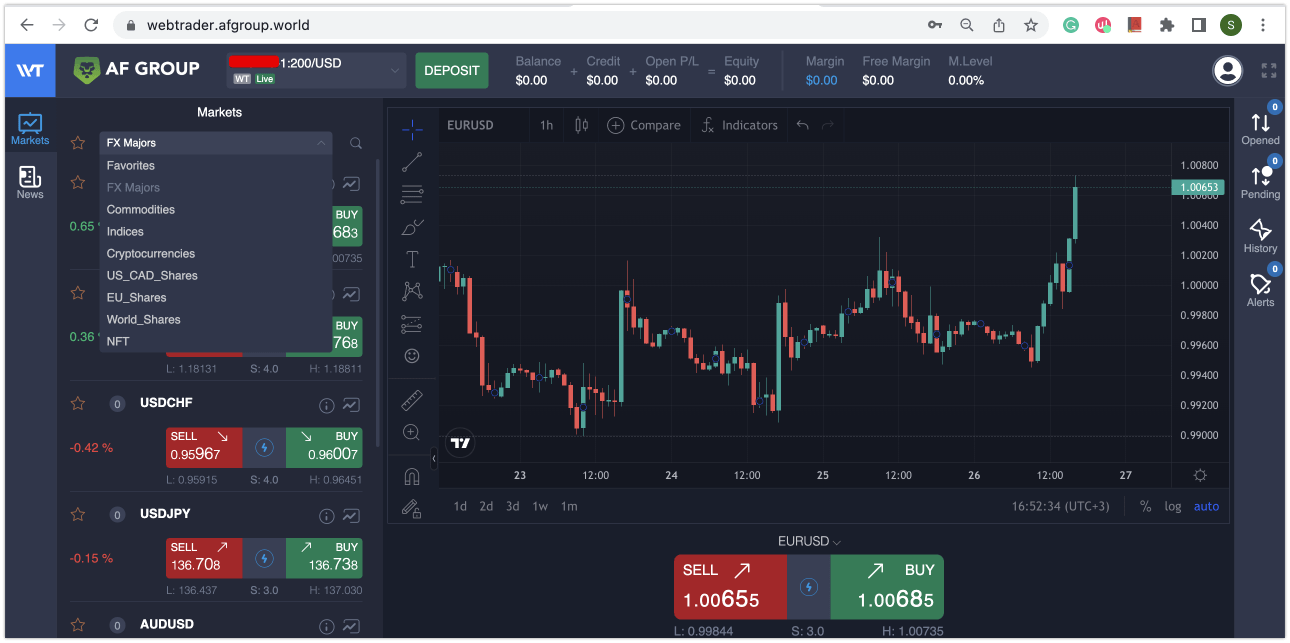Screen dimensions: 1290x643
Task: Click the green DEPOSIT button
Action: tap(452, 70)
